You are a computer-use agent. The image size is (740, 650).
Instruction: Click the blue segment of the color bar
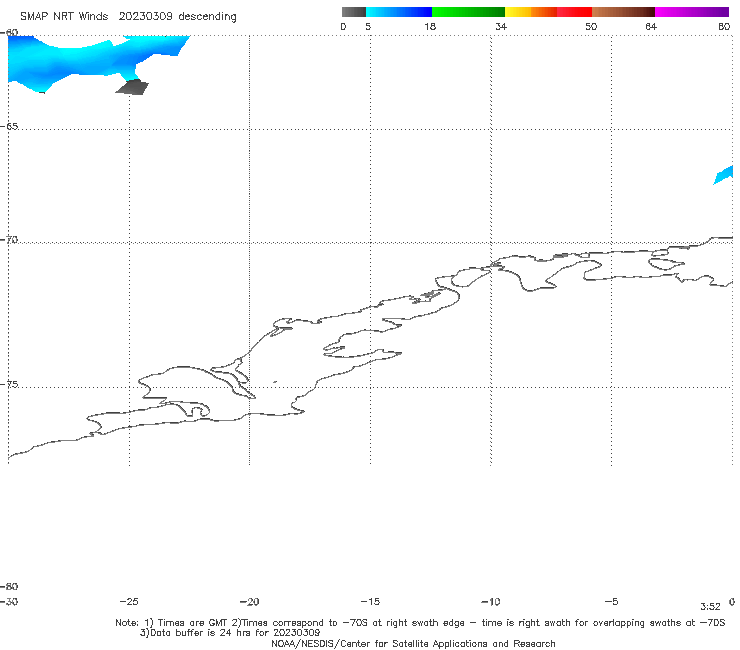click(x=399, y=12)
